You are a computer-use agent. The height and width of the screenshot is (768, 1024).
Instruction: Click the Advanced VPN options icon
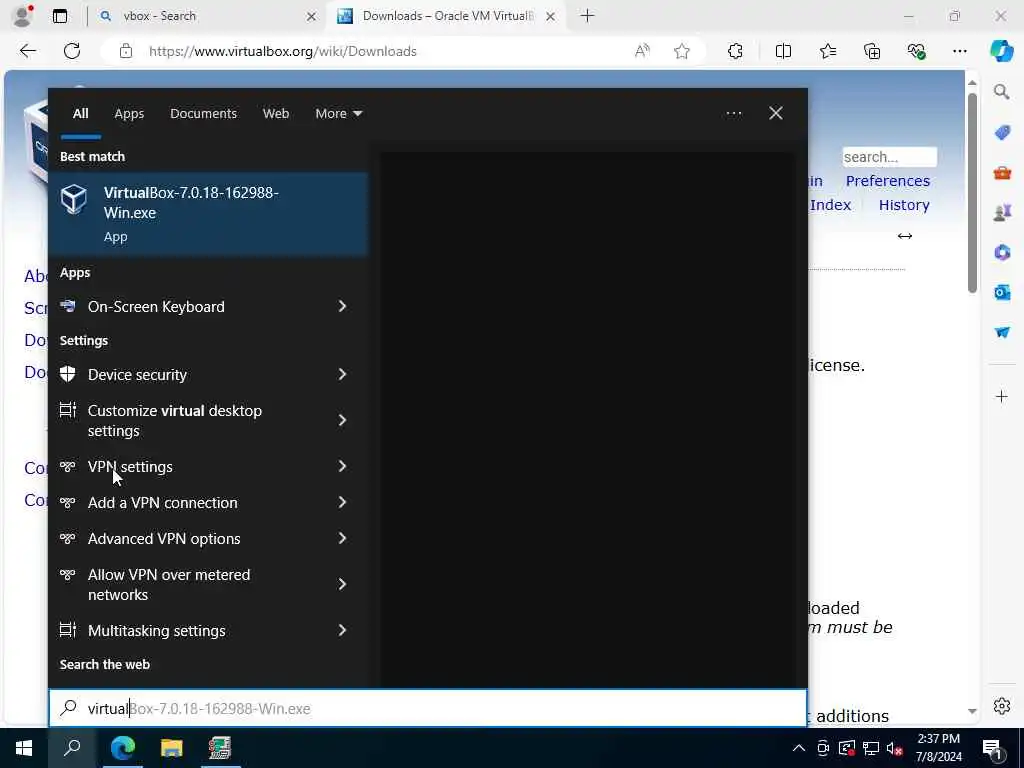[x=67, y=538]
